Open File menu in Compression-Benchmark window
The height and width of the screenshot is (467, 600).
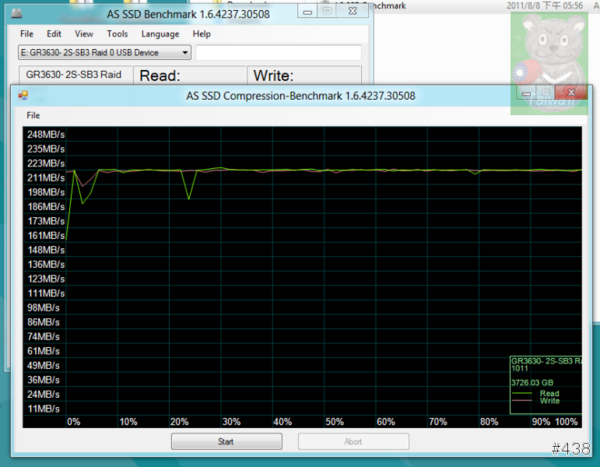[x=33, y=115]
